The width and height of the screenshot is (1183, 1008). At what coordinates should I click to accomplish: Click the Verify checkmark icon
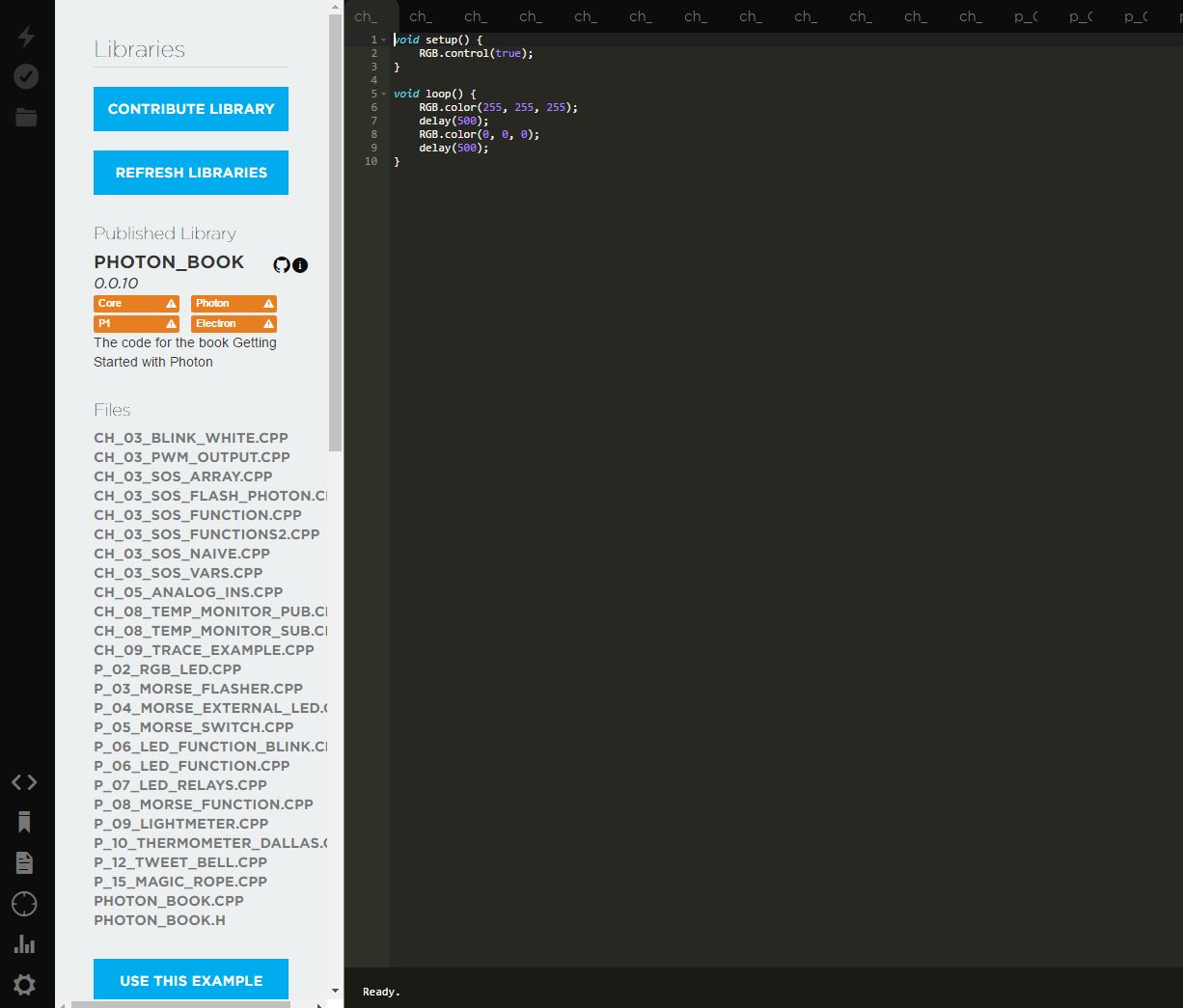26,76
